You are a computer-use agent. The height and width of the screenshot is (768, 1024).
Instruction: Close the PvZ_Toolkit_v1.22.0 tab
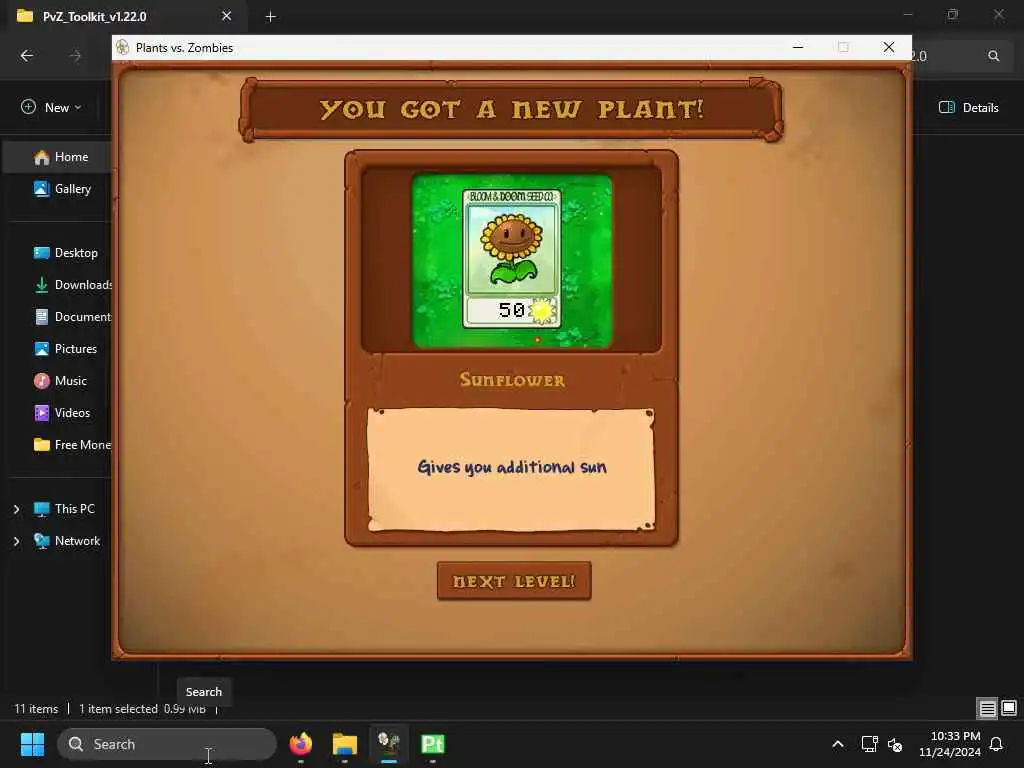tap(227, 16)
